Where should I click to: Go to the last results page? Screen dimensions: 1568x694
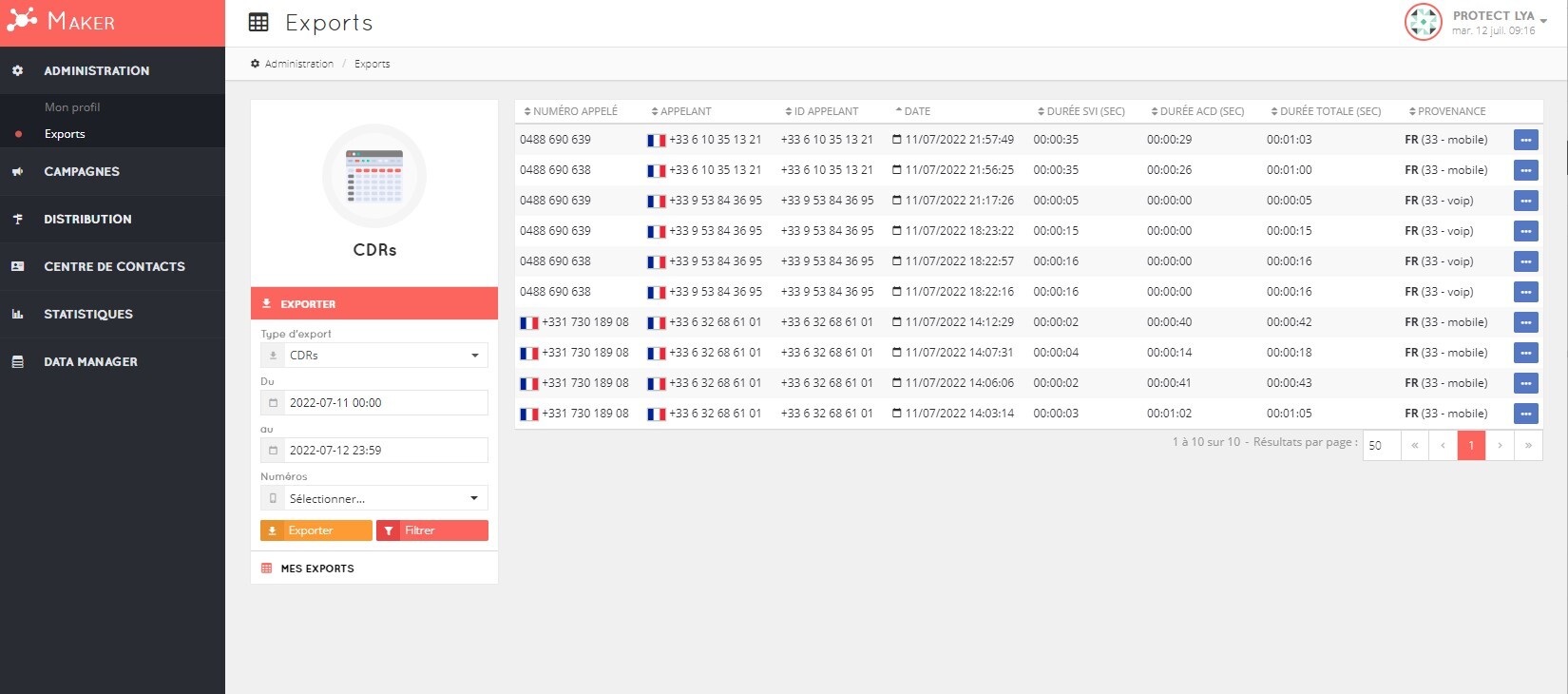point(1528,445)
